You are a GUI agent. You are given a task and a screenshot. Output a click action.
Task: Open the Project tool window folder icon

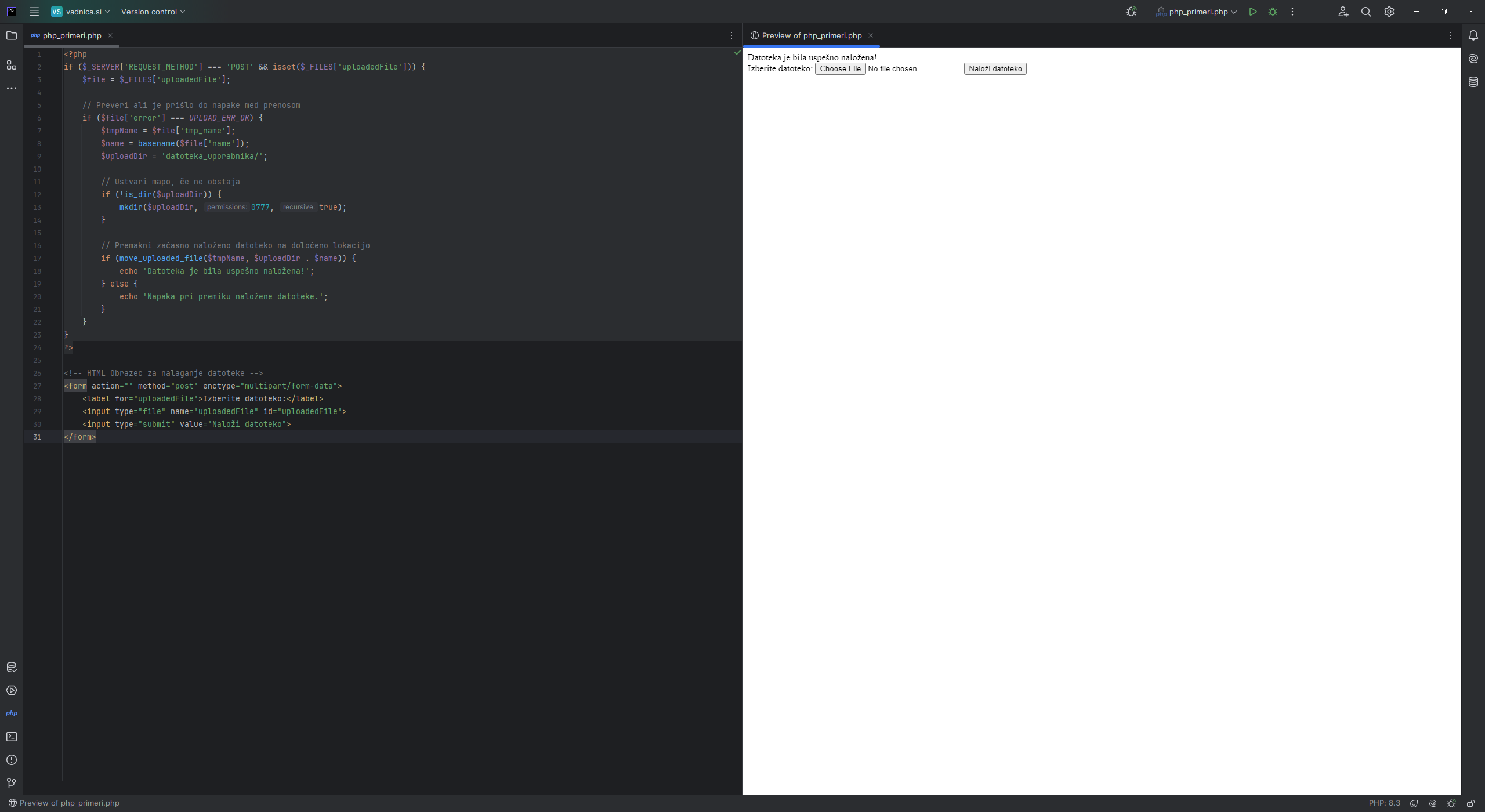tap(12, 35)
